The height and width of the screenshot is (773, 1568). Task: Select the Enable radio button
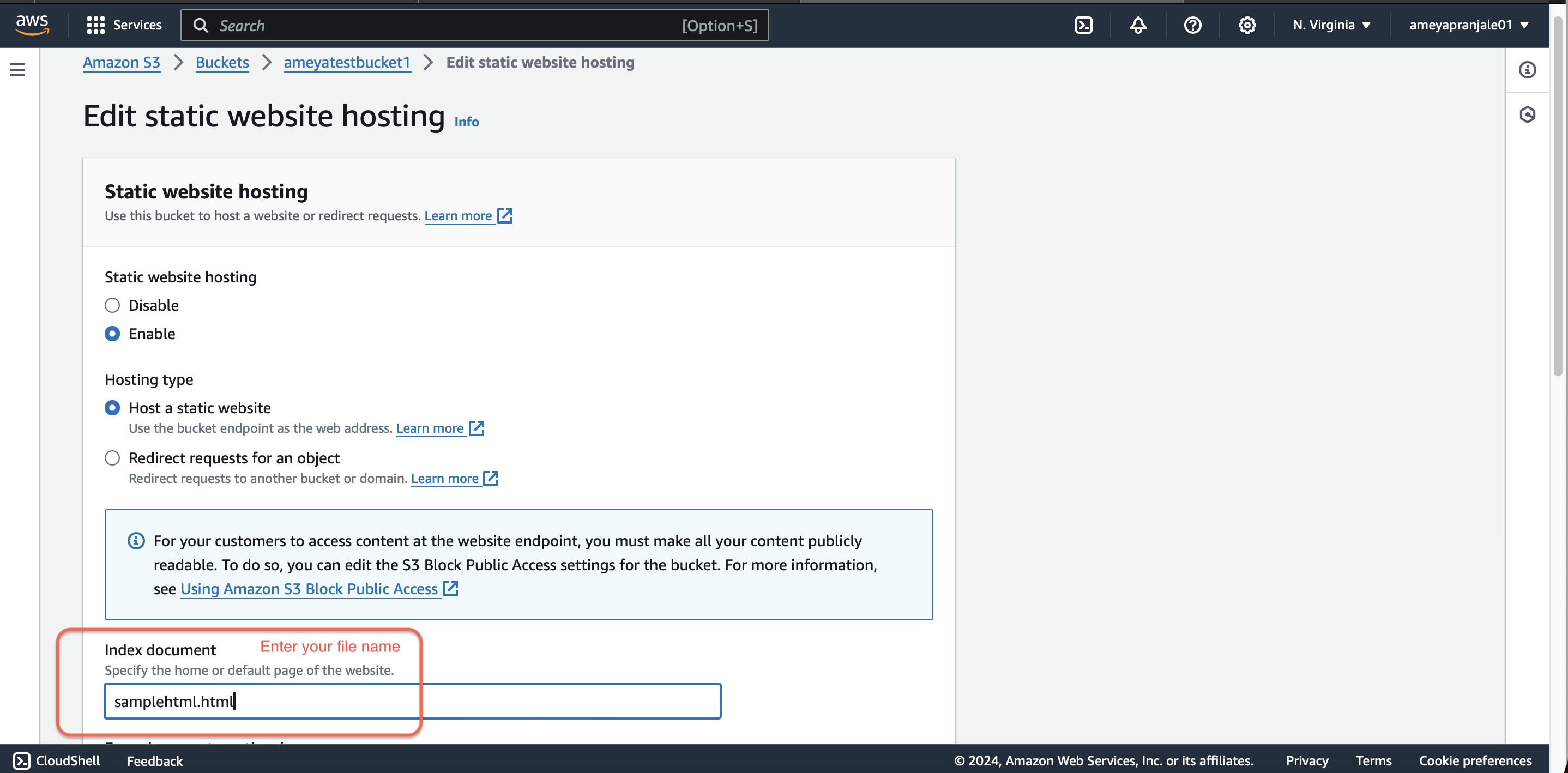coord(112,334)
